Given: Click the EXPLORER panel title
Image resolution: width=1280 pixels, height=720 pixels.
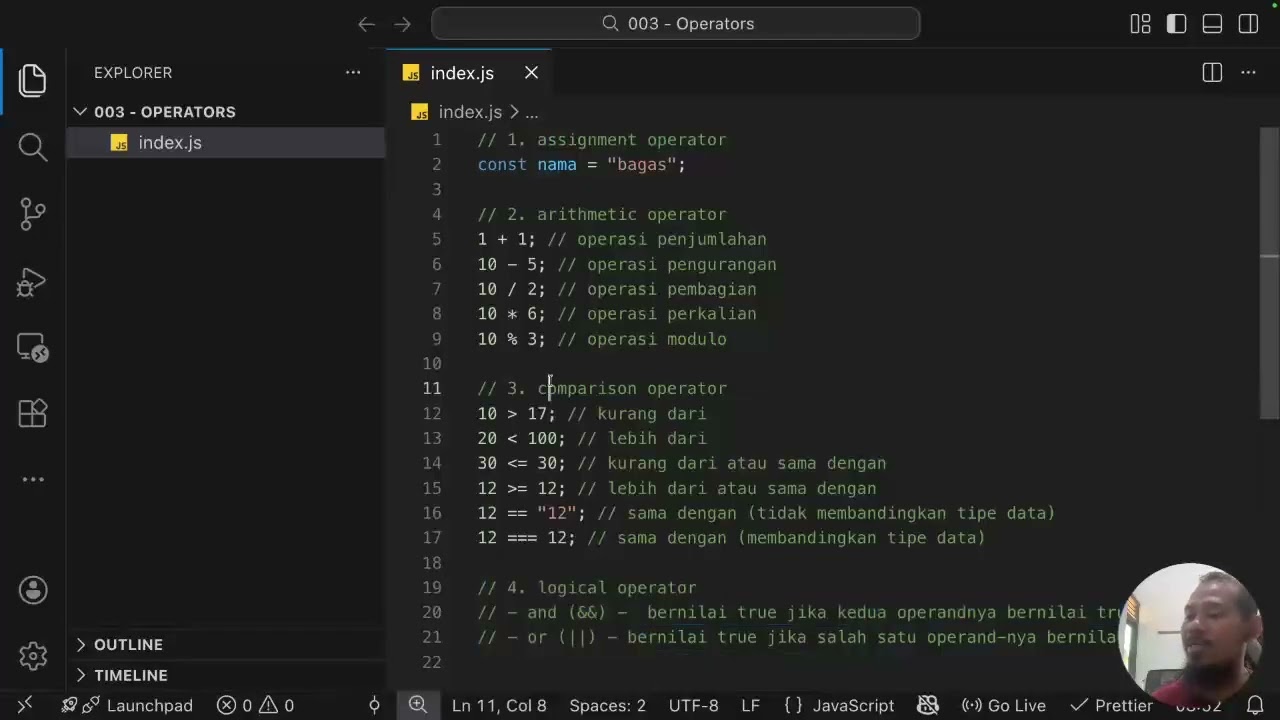Looking at the screenshot, I should 133,73.
